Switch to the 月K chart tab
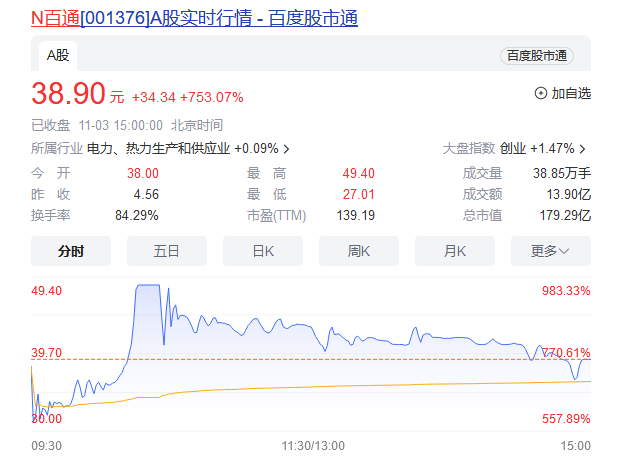Screen dimensions: 618x457 click(x=455, y=251)
